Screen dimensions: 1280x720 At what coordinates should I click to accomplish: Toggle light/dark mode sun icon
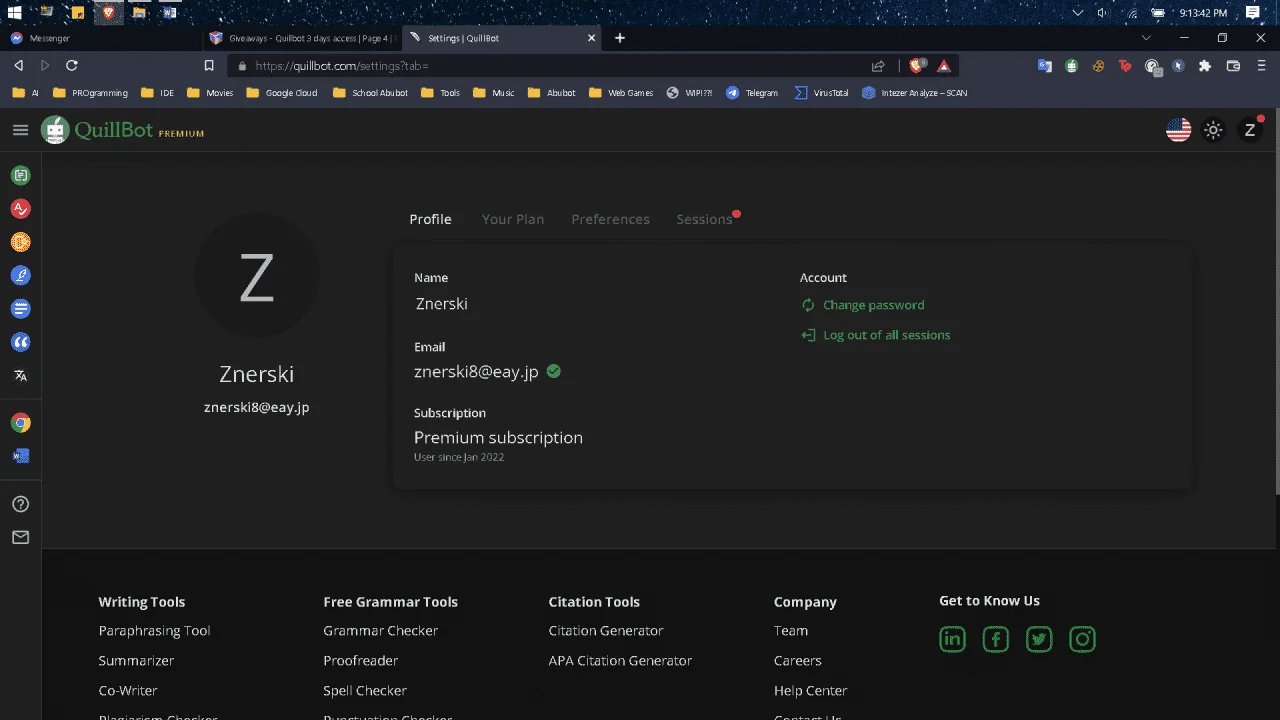click(x=1213, y=130)
